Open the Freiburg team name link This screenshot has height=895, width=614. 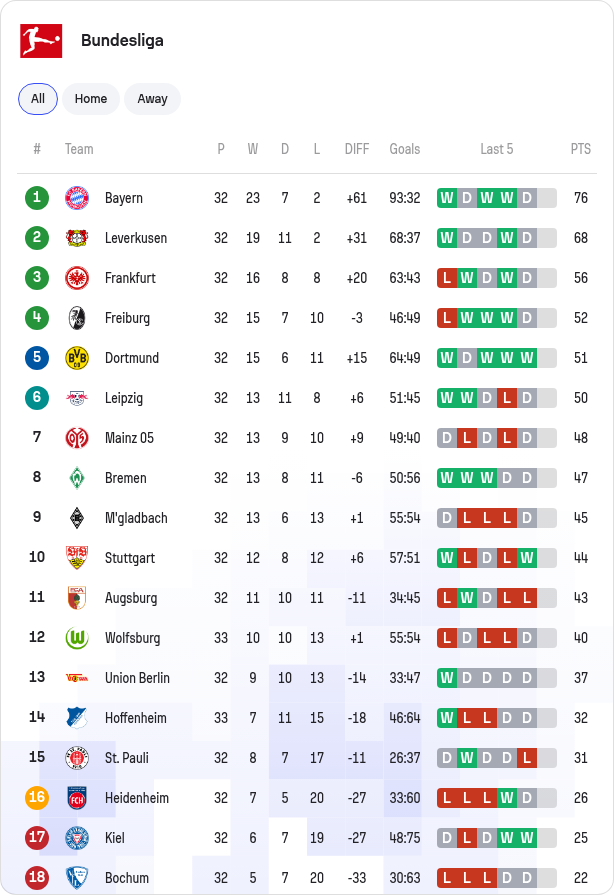point(127,318)
